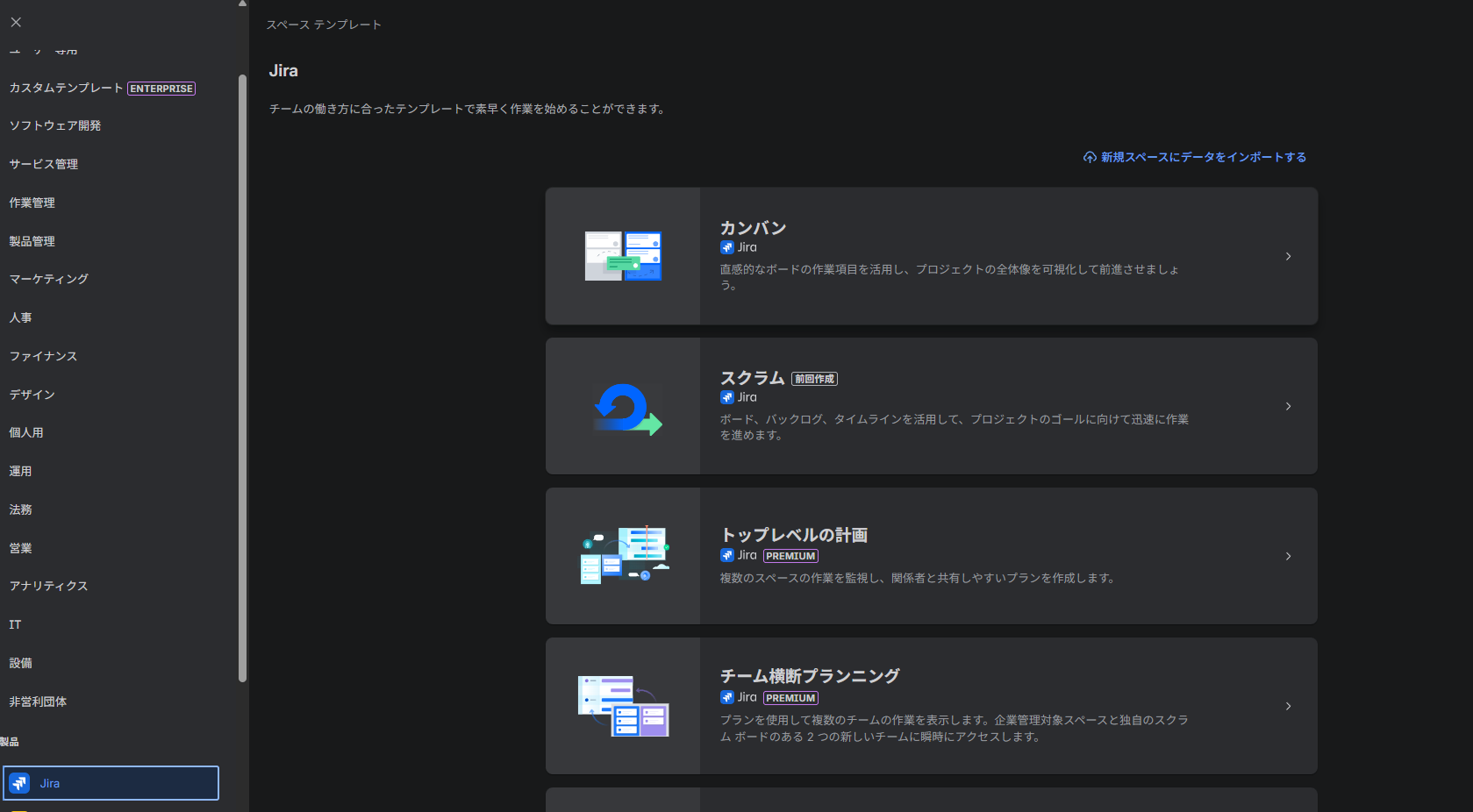Click the ENTERPRISE badge next to カスタムテンプレート
1473x812 pixels.
161,89
